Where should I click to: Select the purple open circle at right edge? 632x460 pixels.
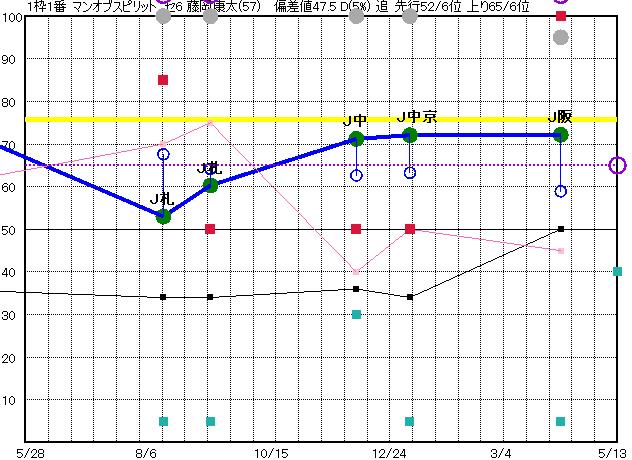[618, 165]
